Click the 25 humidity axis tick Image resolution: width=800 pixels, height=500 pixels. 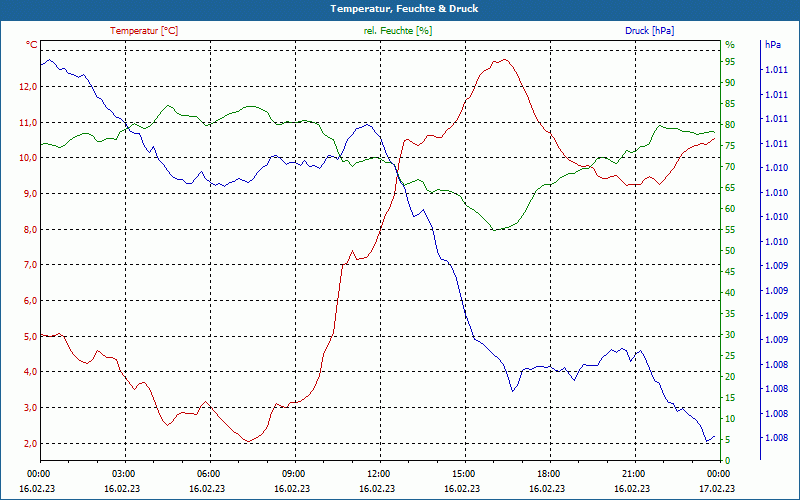pos(730,356)
